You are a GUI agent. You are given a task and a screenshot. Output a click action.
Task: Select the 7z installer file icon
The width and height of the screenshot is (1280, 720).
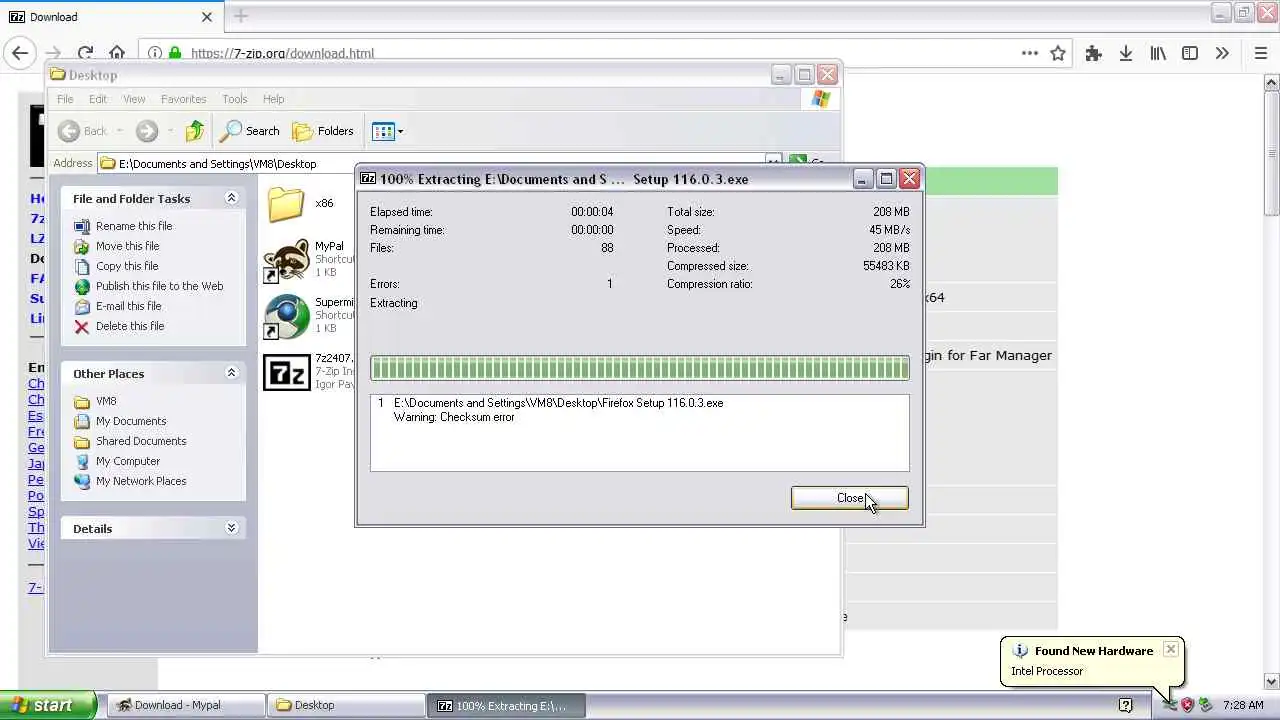click(x=286, y=372)
